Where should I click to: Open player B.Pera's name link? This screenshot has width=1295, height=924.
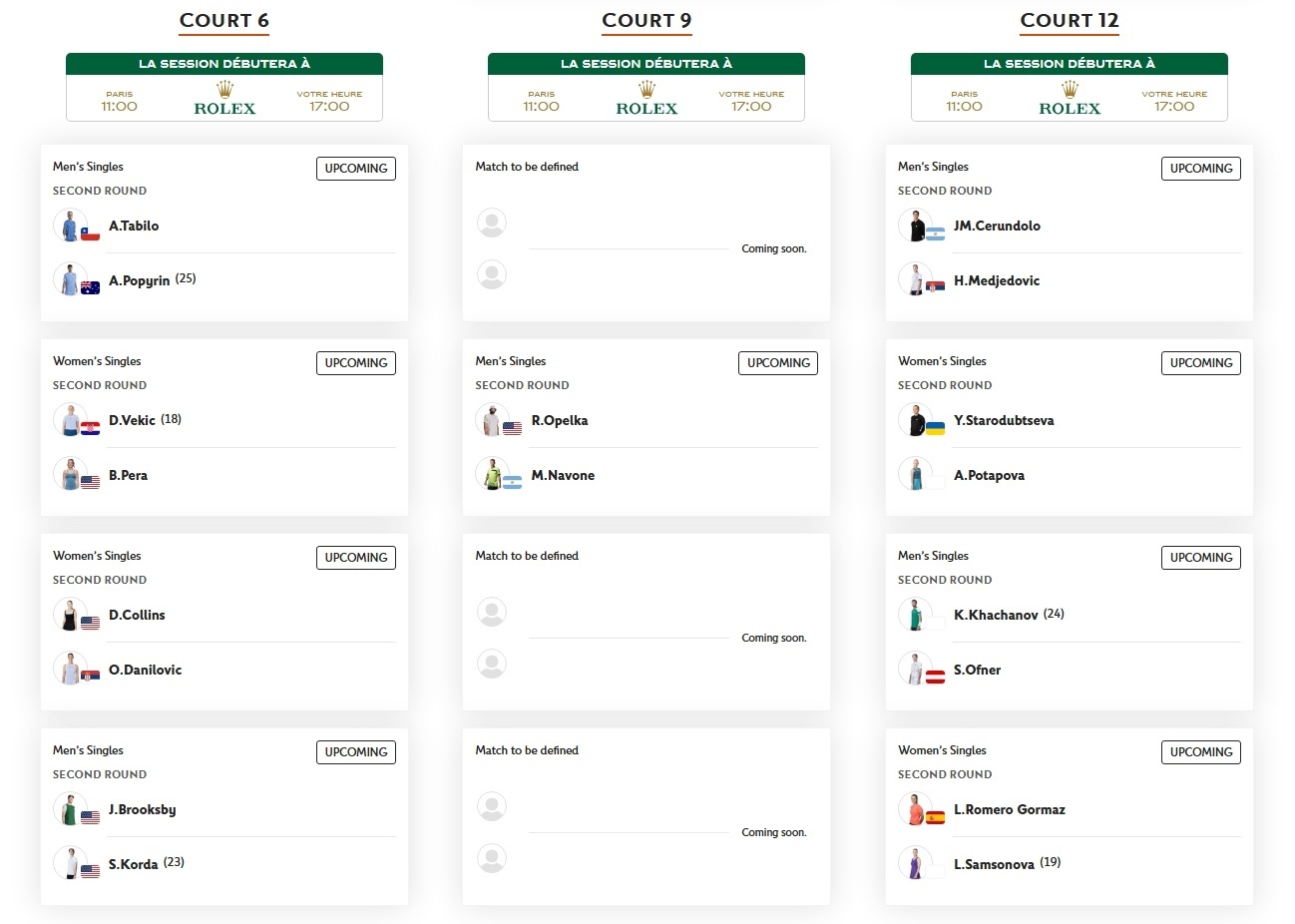[x=128, y=475]
